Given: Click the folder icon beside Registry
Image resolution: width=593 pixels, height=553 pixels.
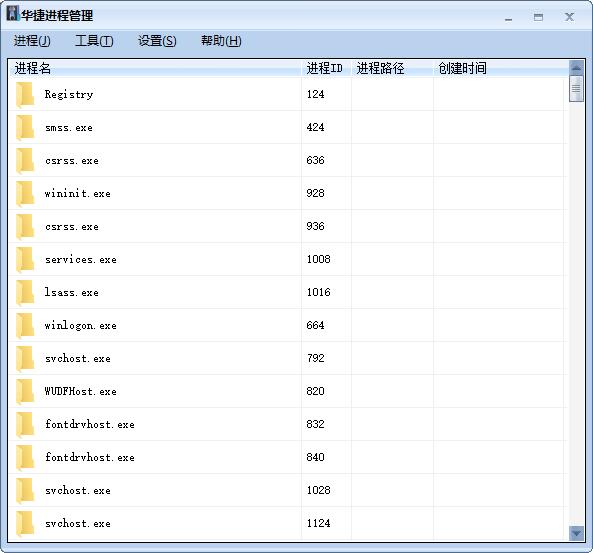Looking at the screenshot, I should click(25, 95).
